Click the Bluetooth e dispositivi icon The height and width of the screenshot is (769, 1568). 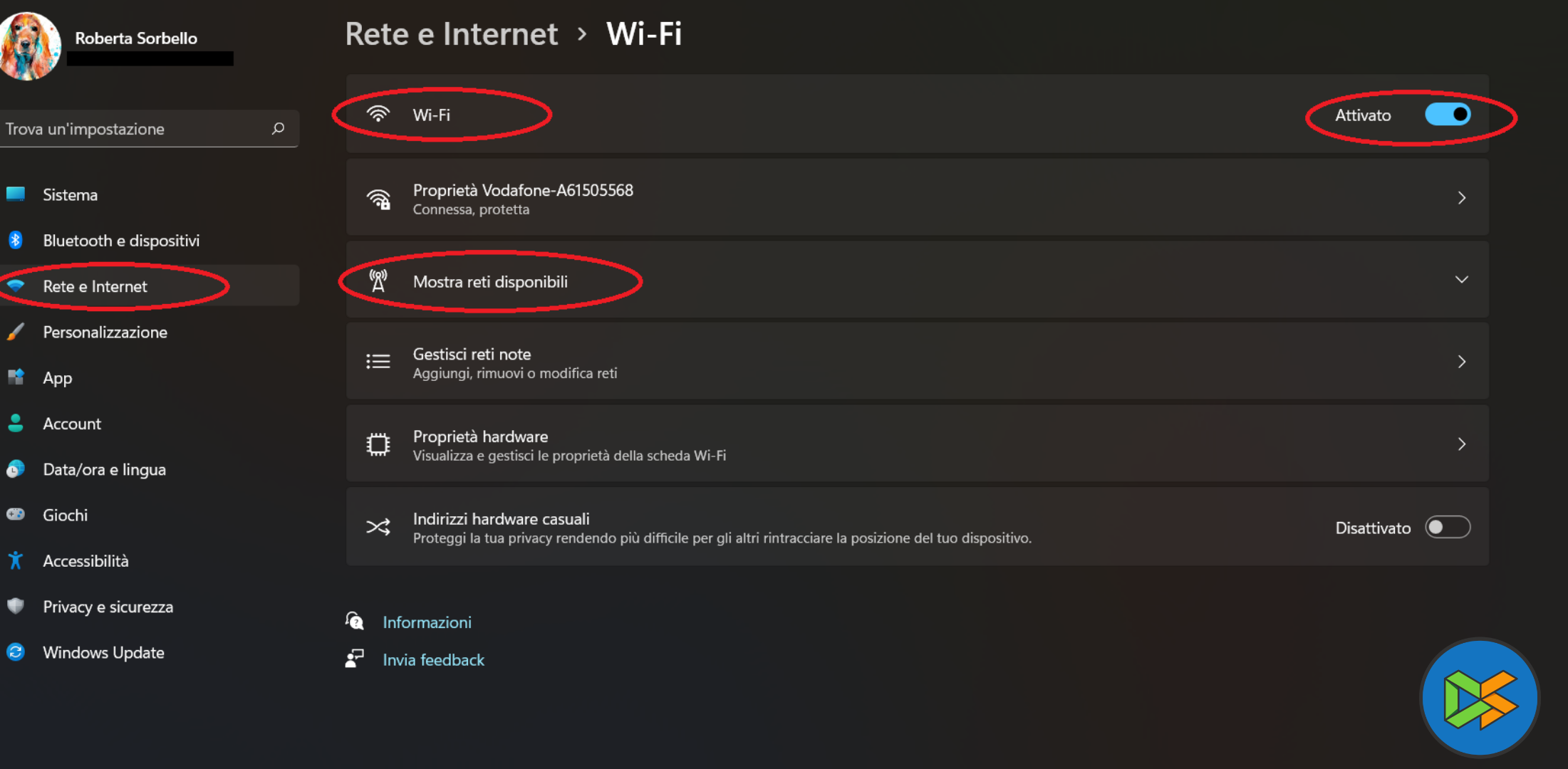(16, 240)
